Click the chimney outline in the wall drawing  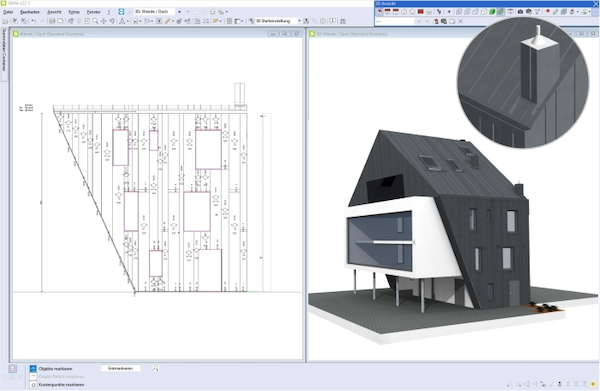point(240,94)
